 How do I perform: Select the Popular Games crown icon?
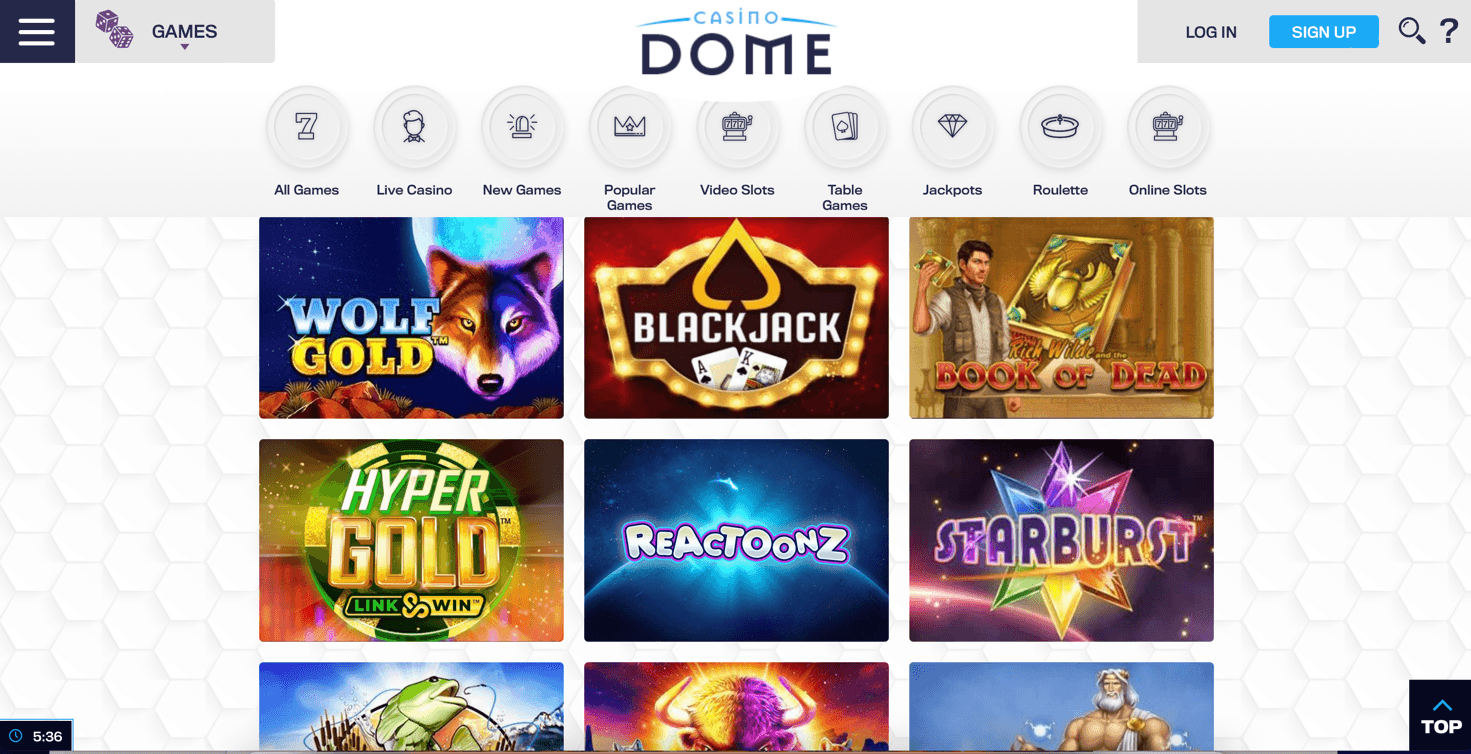coord(630,127)
